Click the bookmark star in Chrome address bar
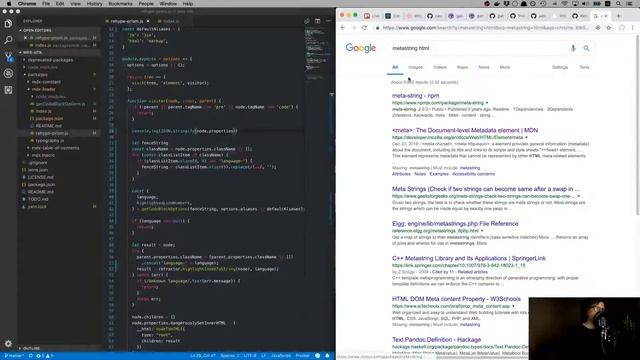Screen dimensions: 640x360 coord(609,28)
